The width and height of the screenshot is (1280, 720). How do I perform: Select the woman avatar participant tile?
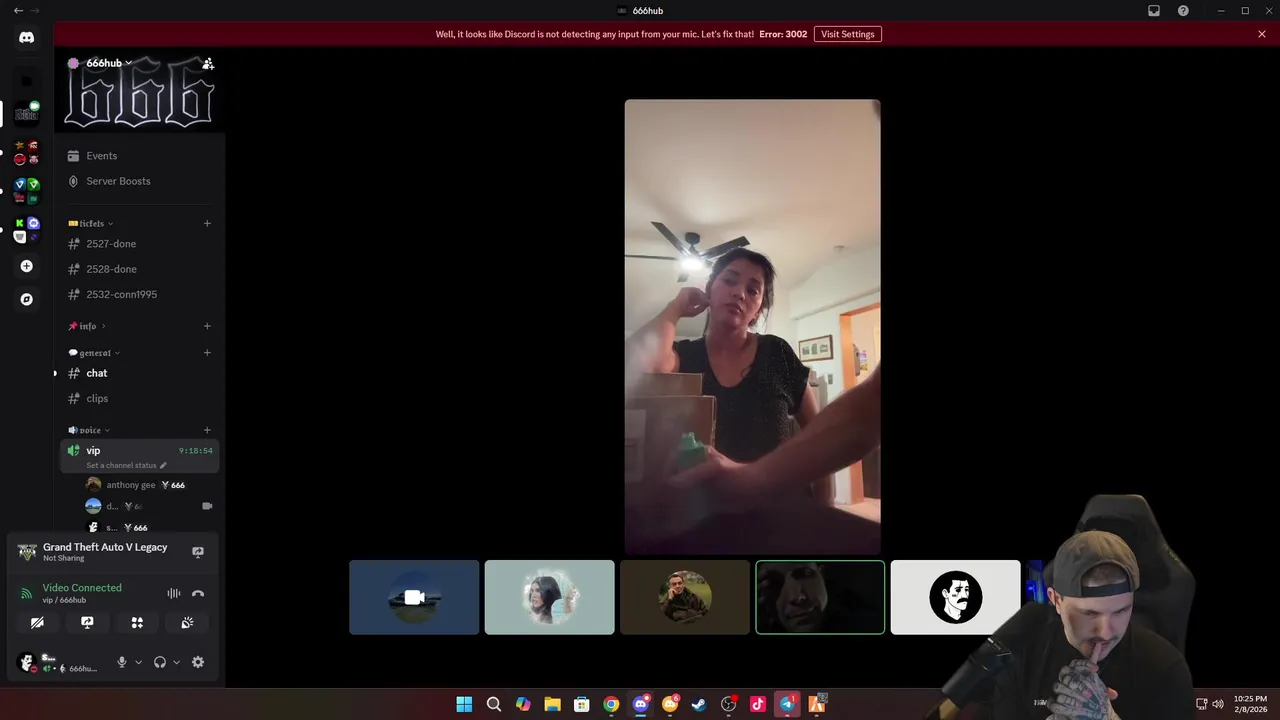pos(549,597)
